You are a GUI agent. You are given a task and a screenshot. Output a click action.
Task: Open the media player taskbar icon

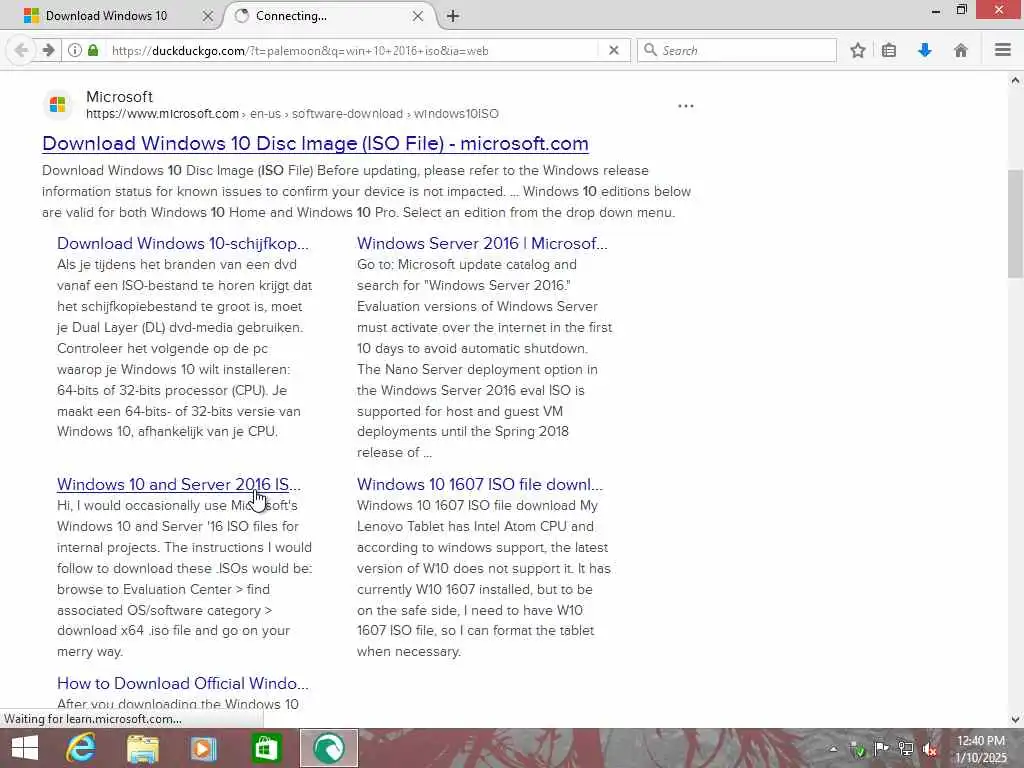pyautogui.click(x=204, y=748)
